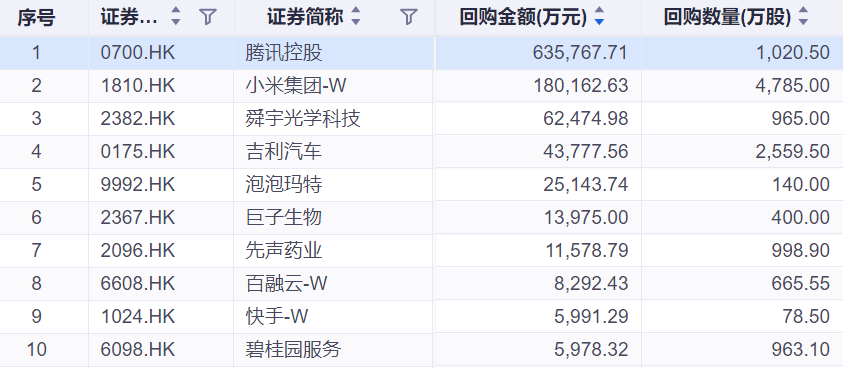Image resolution: width=843 pixels, height=368 pixels.
Task: Click quantity 963.10
Action: click(x=801, y=349)
